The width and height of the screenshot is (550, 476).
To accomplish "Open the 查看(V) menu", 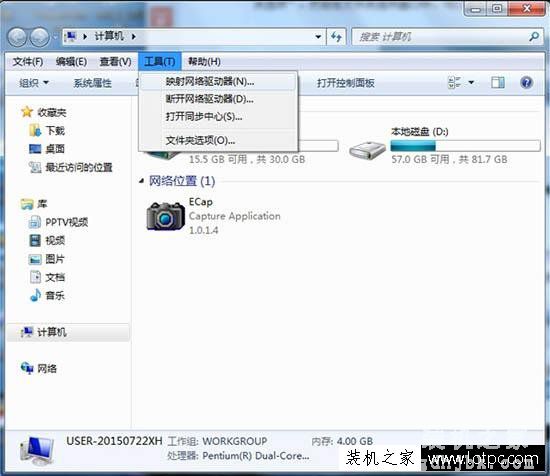I will coord(115,62).
